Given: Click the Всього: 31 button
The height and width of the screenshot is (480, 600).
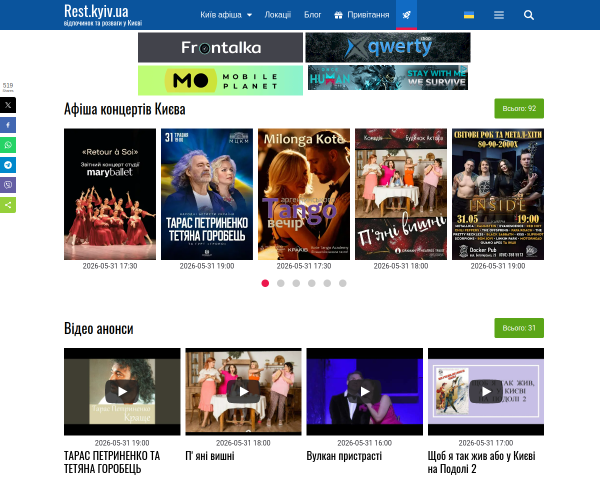Looking at the screenshot, I should tap(519, 328).
